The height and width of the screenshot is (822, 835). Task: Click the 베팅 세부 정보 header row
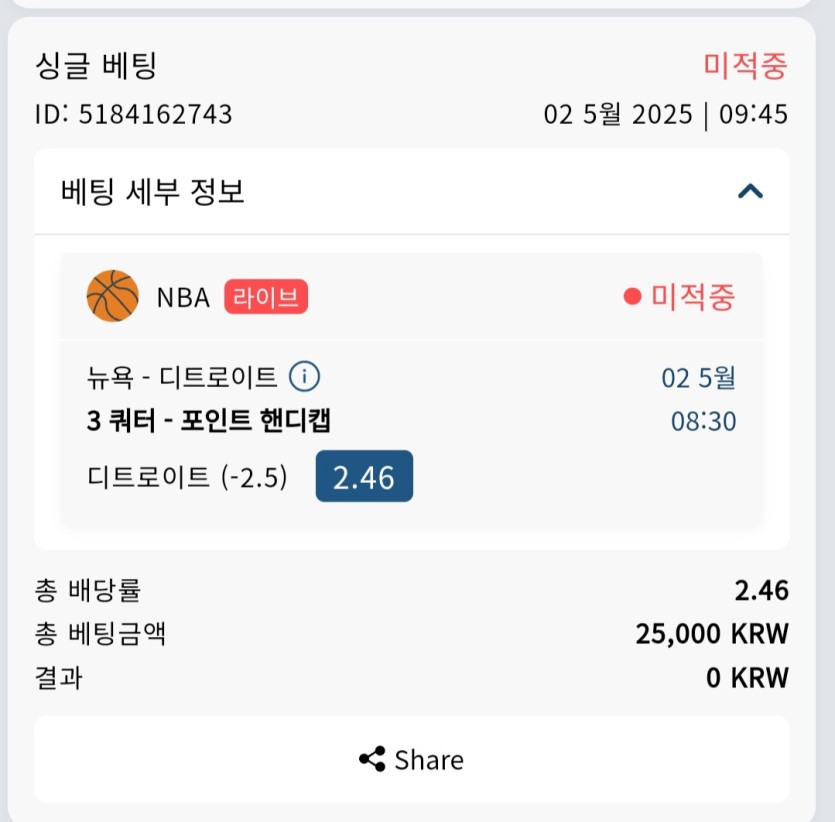411,192
